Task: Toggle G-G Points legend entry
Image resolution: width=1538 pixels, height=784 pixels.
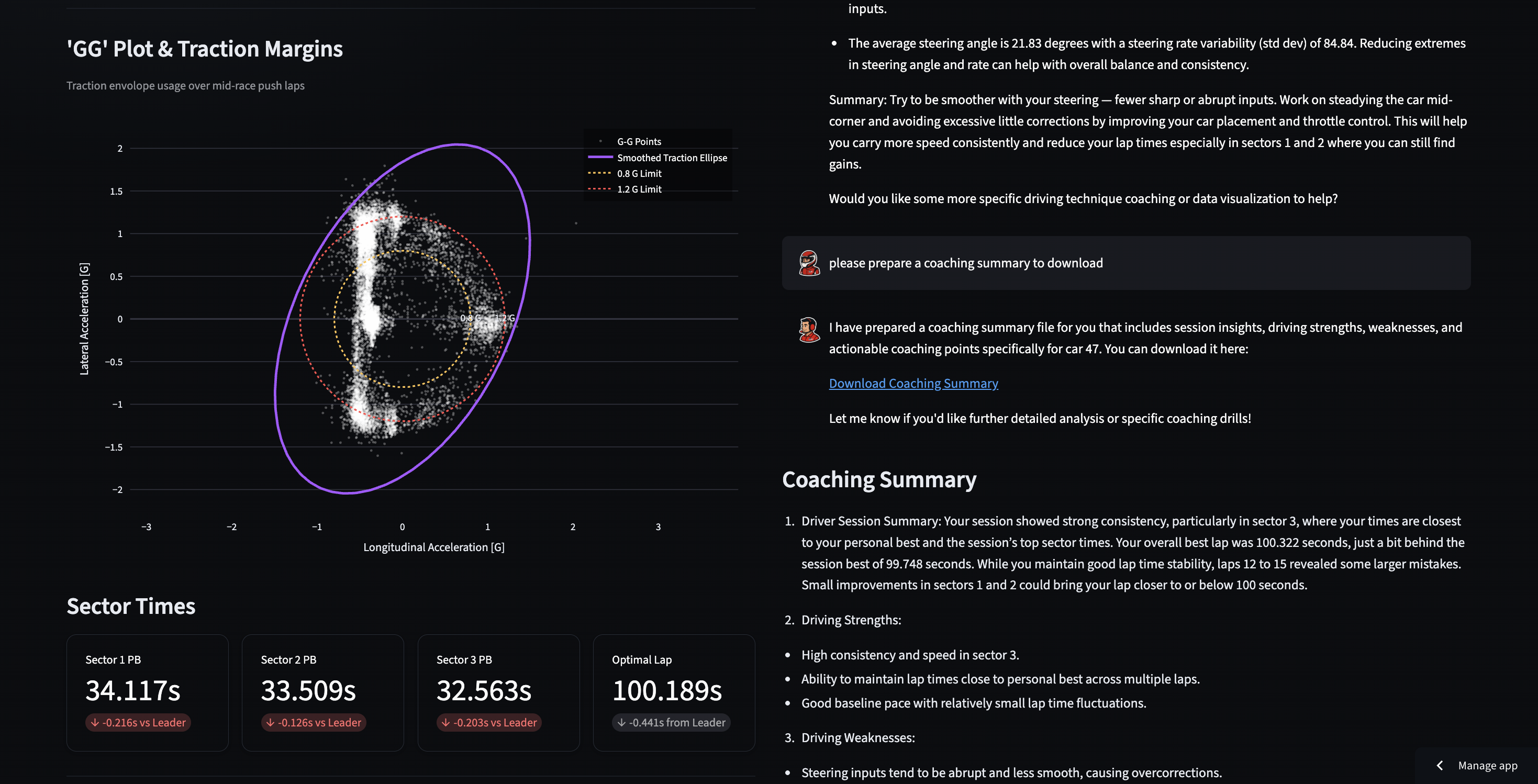Action: pos(638,141)
